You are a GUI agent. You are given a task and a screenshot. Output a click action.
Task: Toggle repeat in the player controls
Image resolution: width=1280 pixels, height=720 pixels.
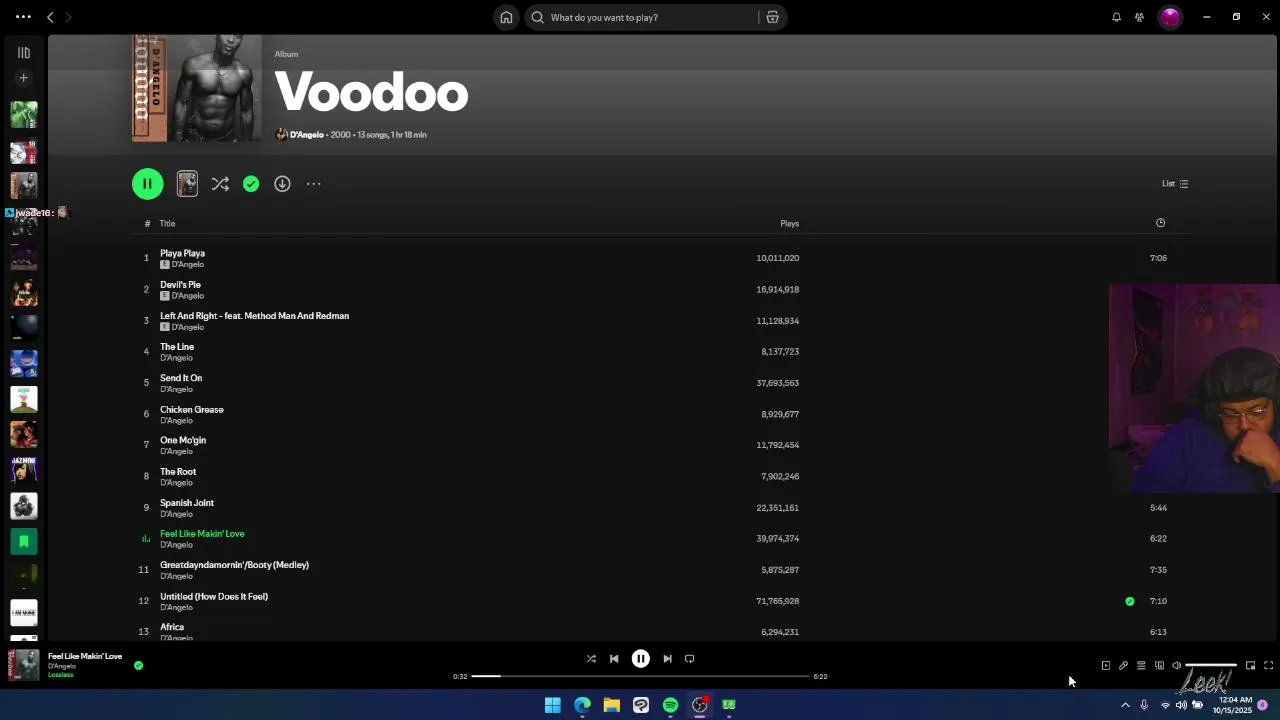(x=690, y=659)
